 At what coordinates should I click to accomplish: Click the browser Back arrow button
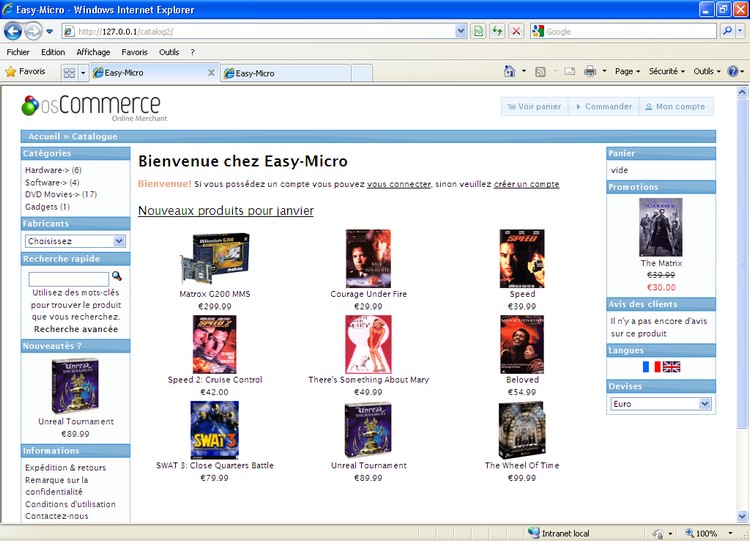coord(13,32)
